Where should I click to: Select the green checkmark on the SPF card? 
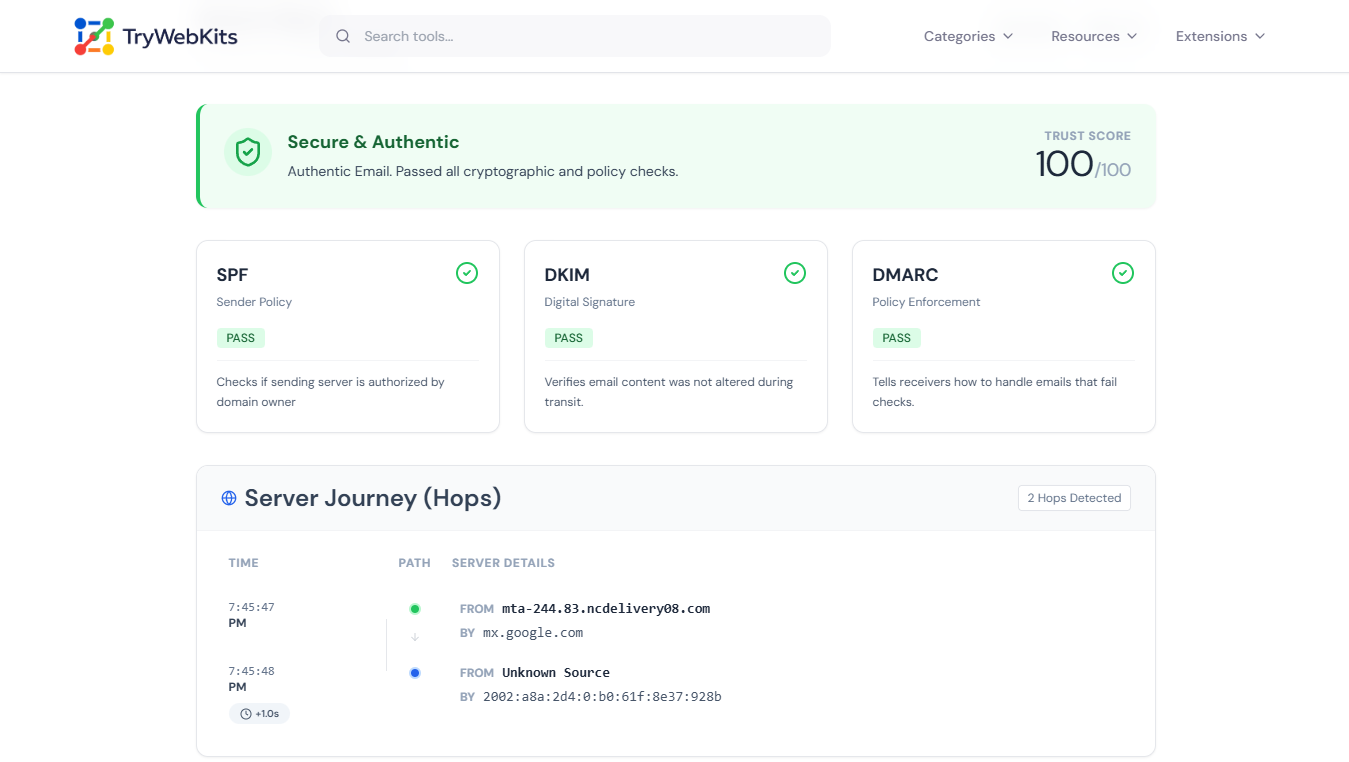466,272
